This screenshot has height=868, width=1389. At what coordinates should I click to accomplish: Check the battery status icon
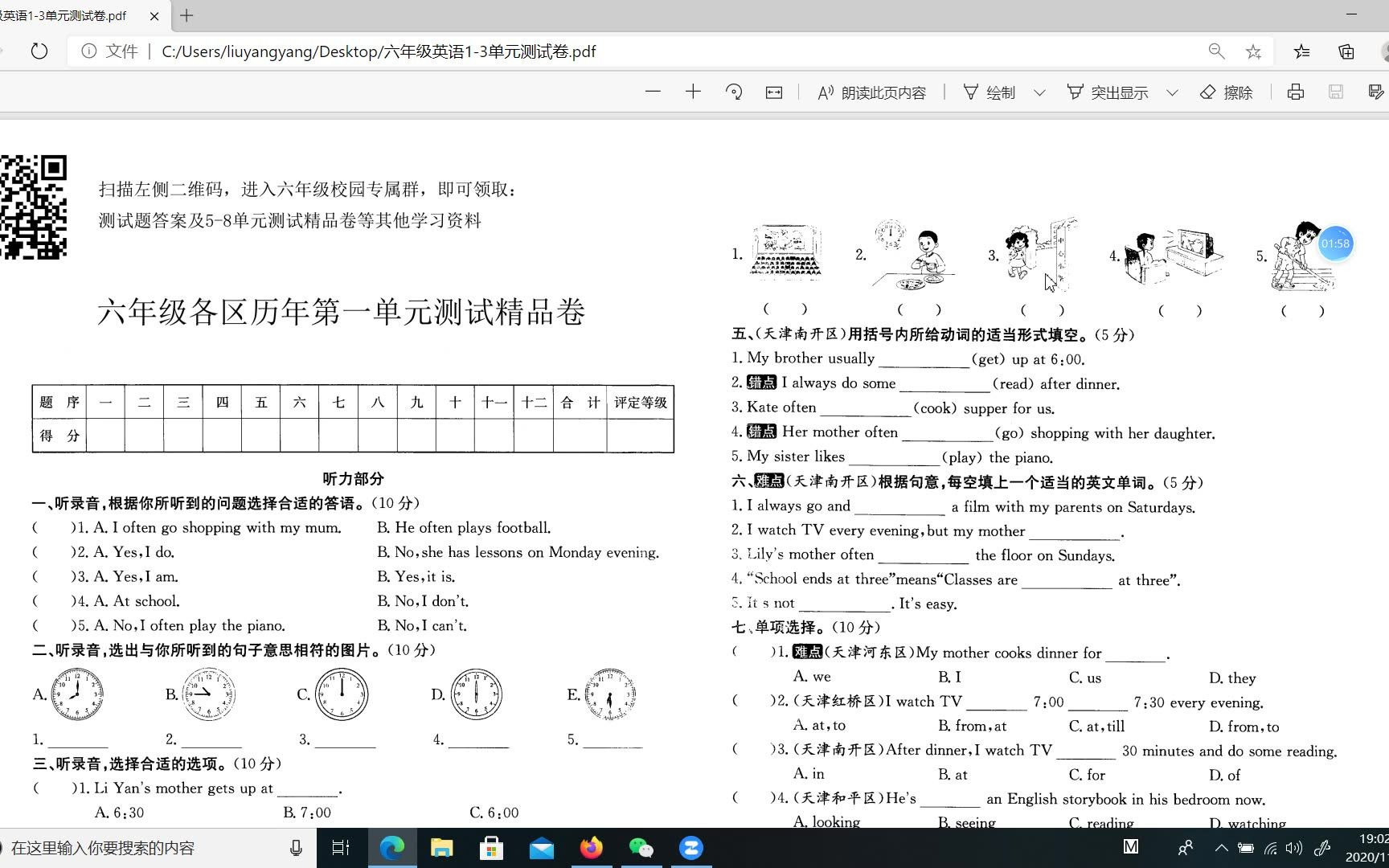click(x=1246, y=848)
